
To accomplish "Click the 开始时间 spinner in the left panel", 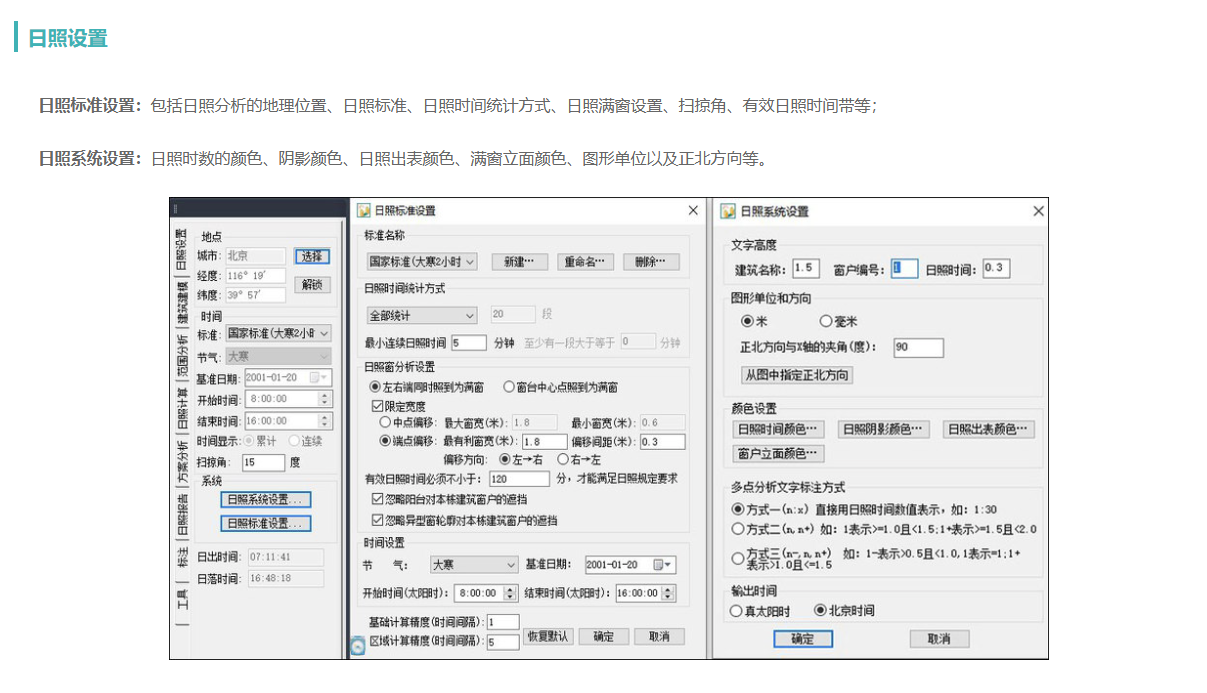I will point(324,400).
